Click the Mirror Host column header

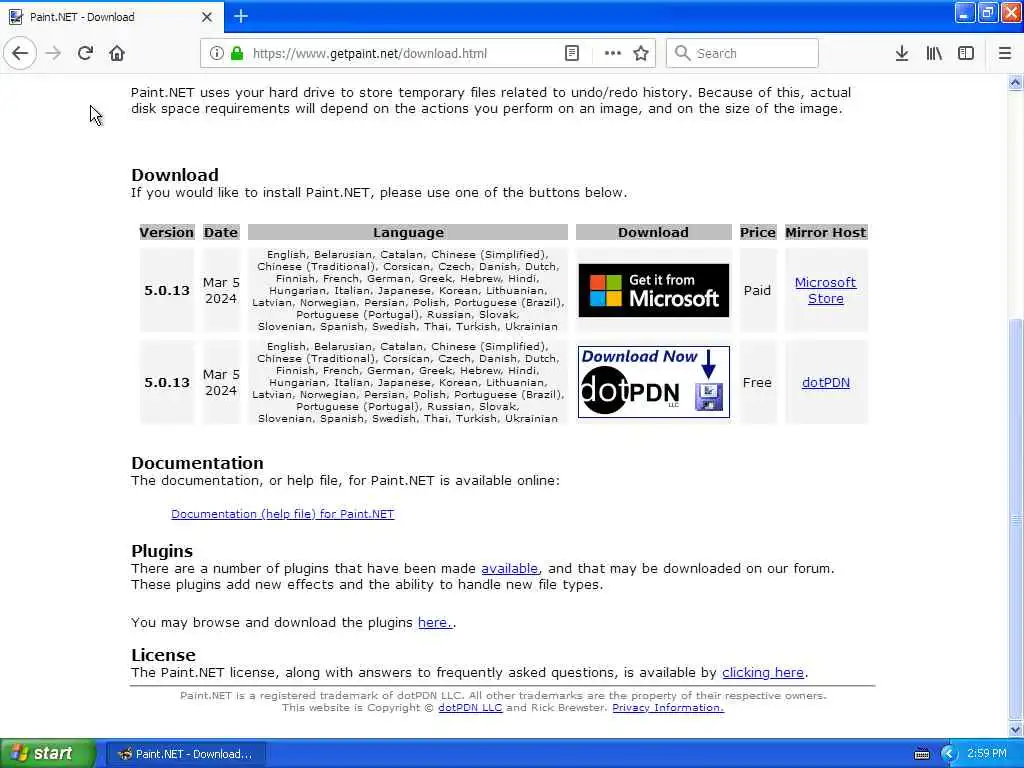click(x=826, y=232)
